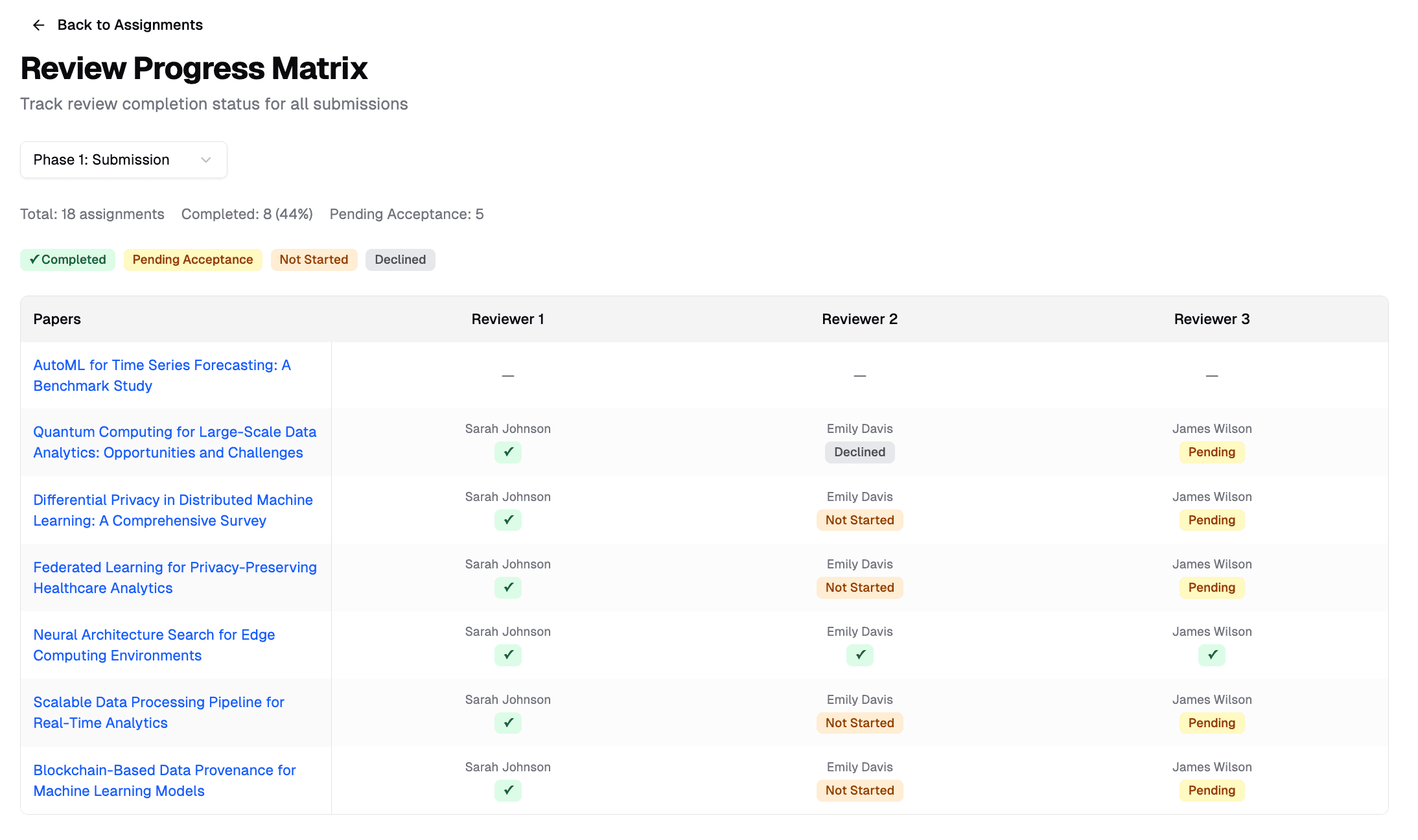This screenshot has height=840, width=1418.
Task: Click the checkmark for Blockchain-Based Data Provenance review
Action: 507,791
